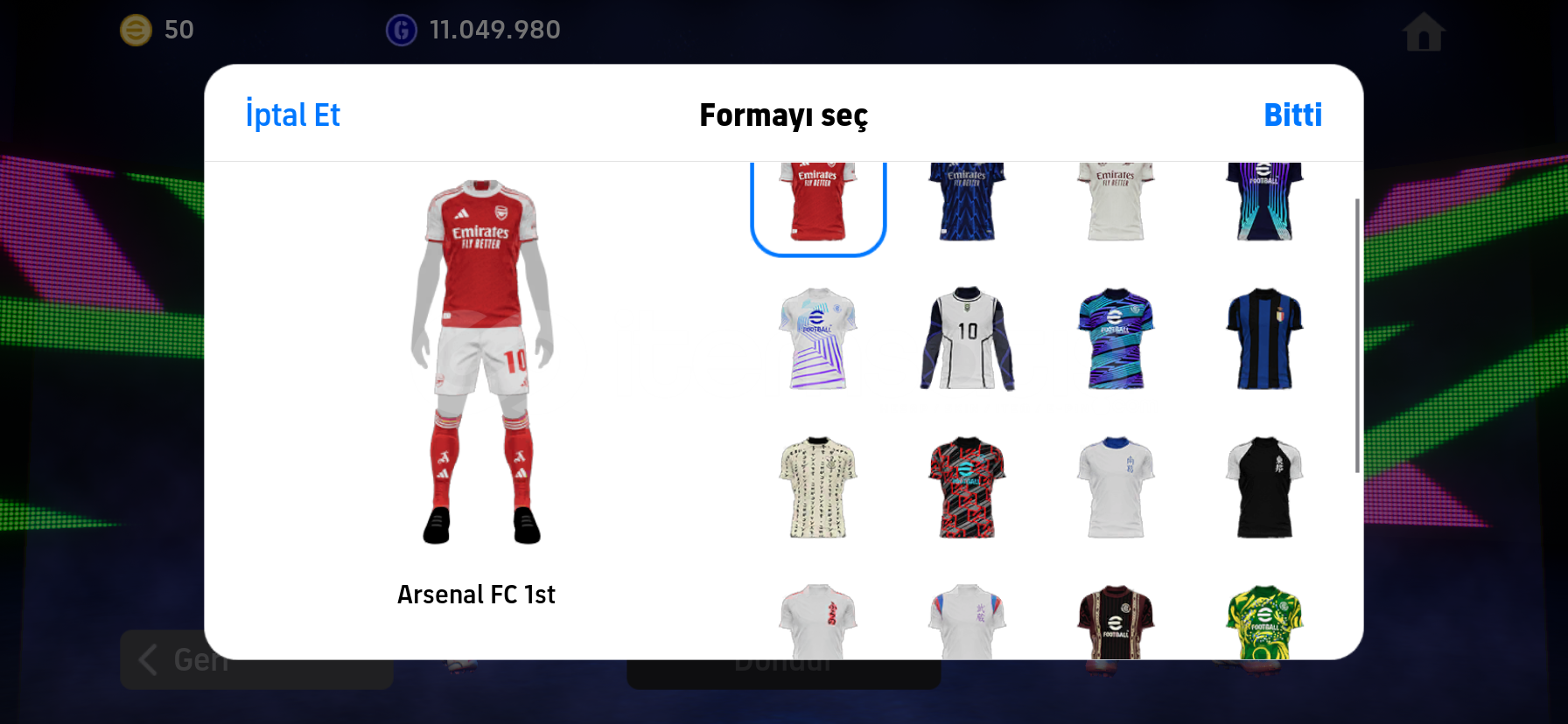Tap the gold eFootball coin icon
1568x724 pixels.
136,31
